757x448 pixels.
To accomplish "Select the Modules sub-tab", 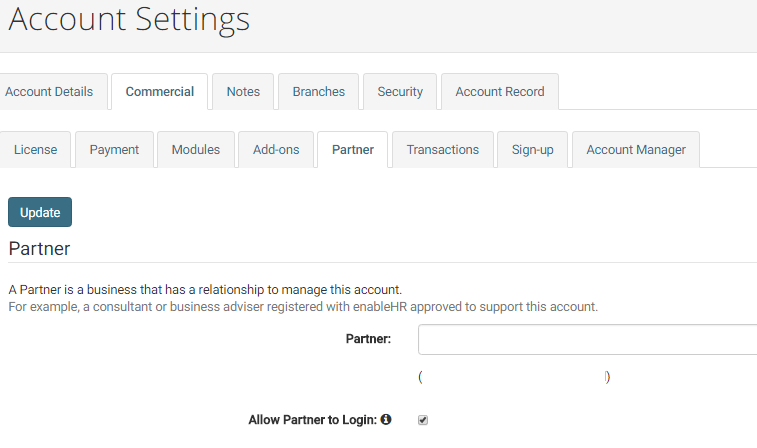I will click(196, 150).
